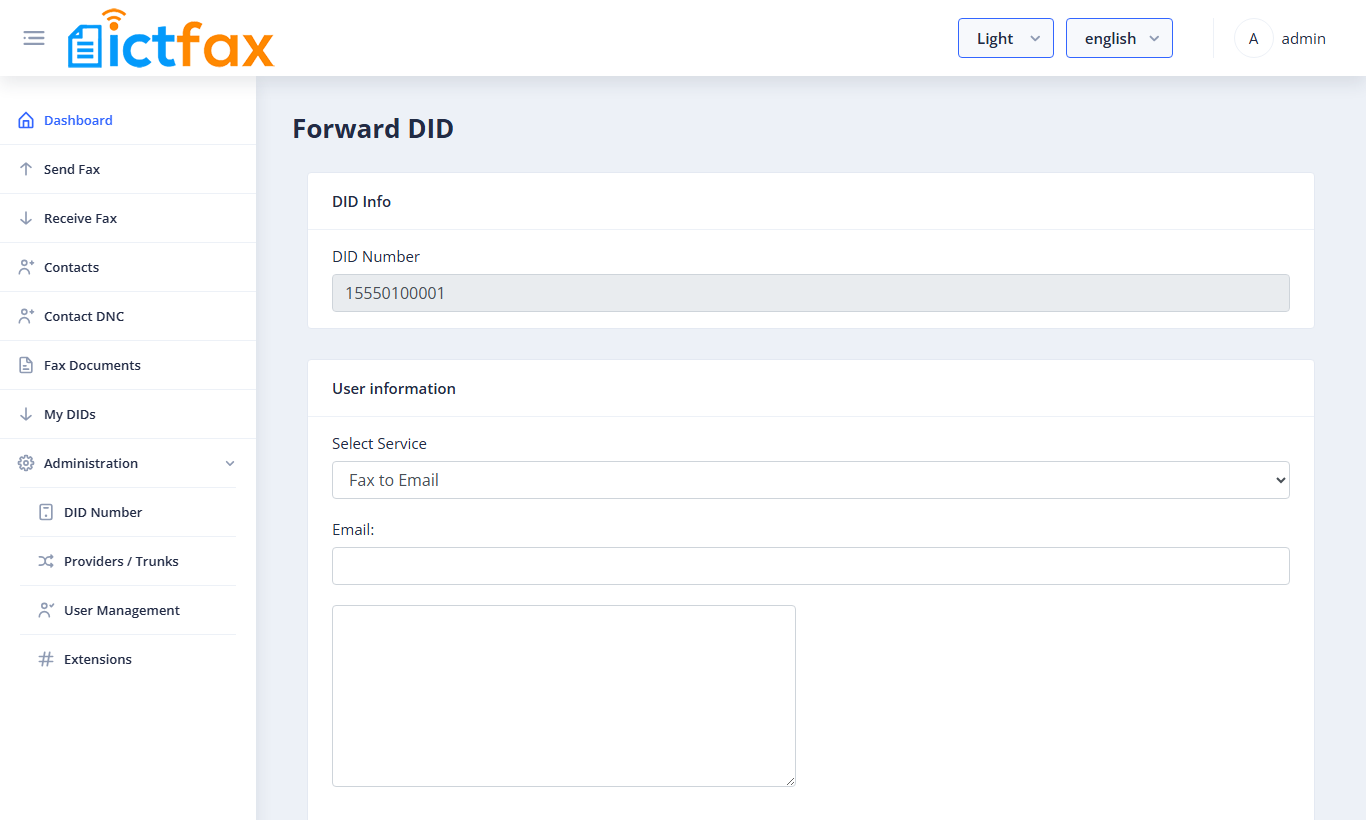The height and width of the screenshot is (820, 1366).
Task: Click the Email: label
Action: (x=353, y=529)
